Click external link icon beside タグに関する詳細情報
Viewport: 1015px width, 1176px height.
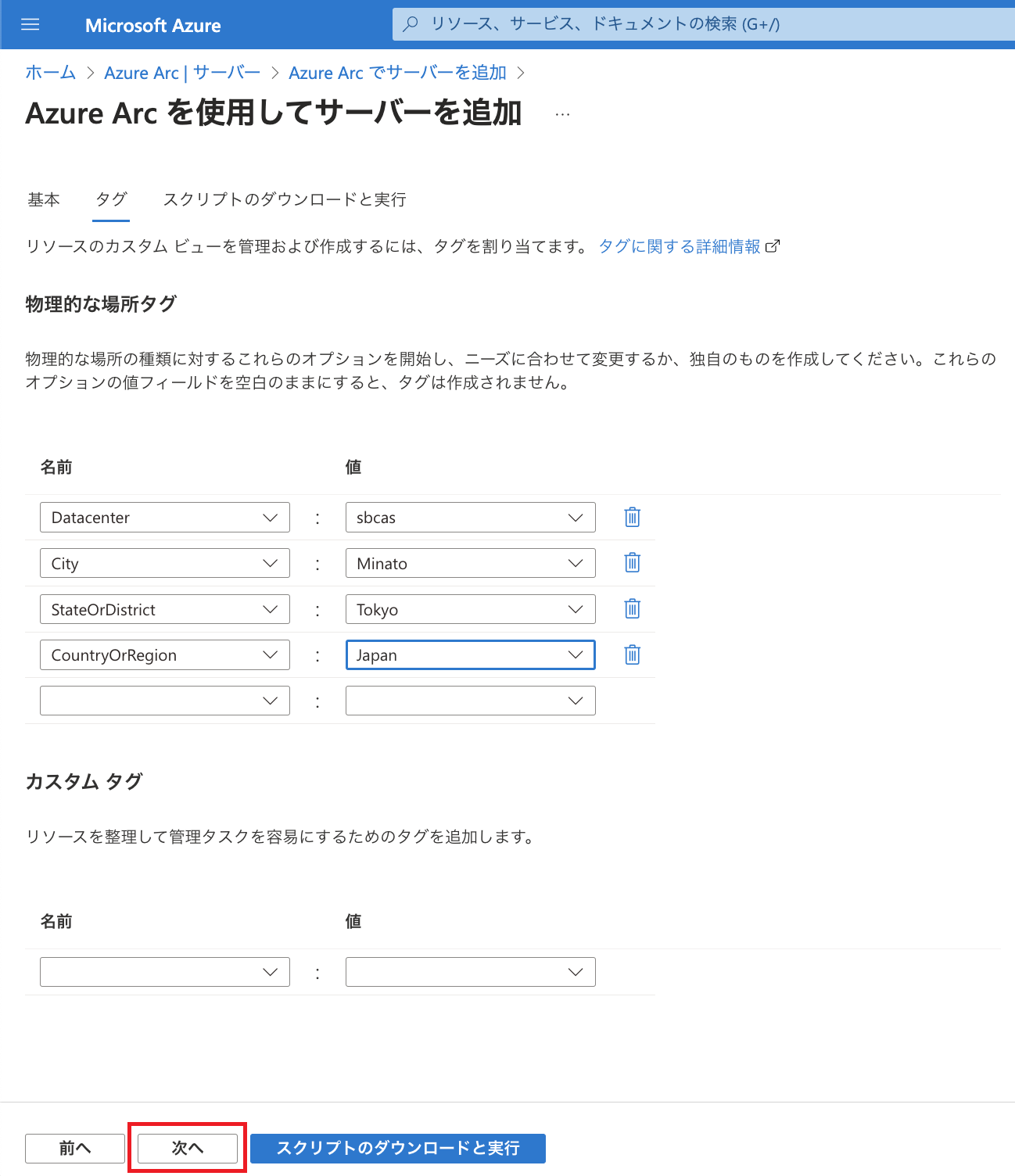(773, 246)
